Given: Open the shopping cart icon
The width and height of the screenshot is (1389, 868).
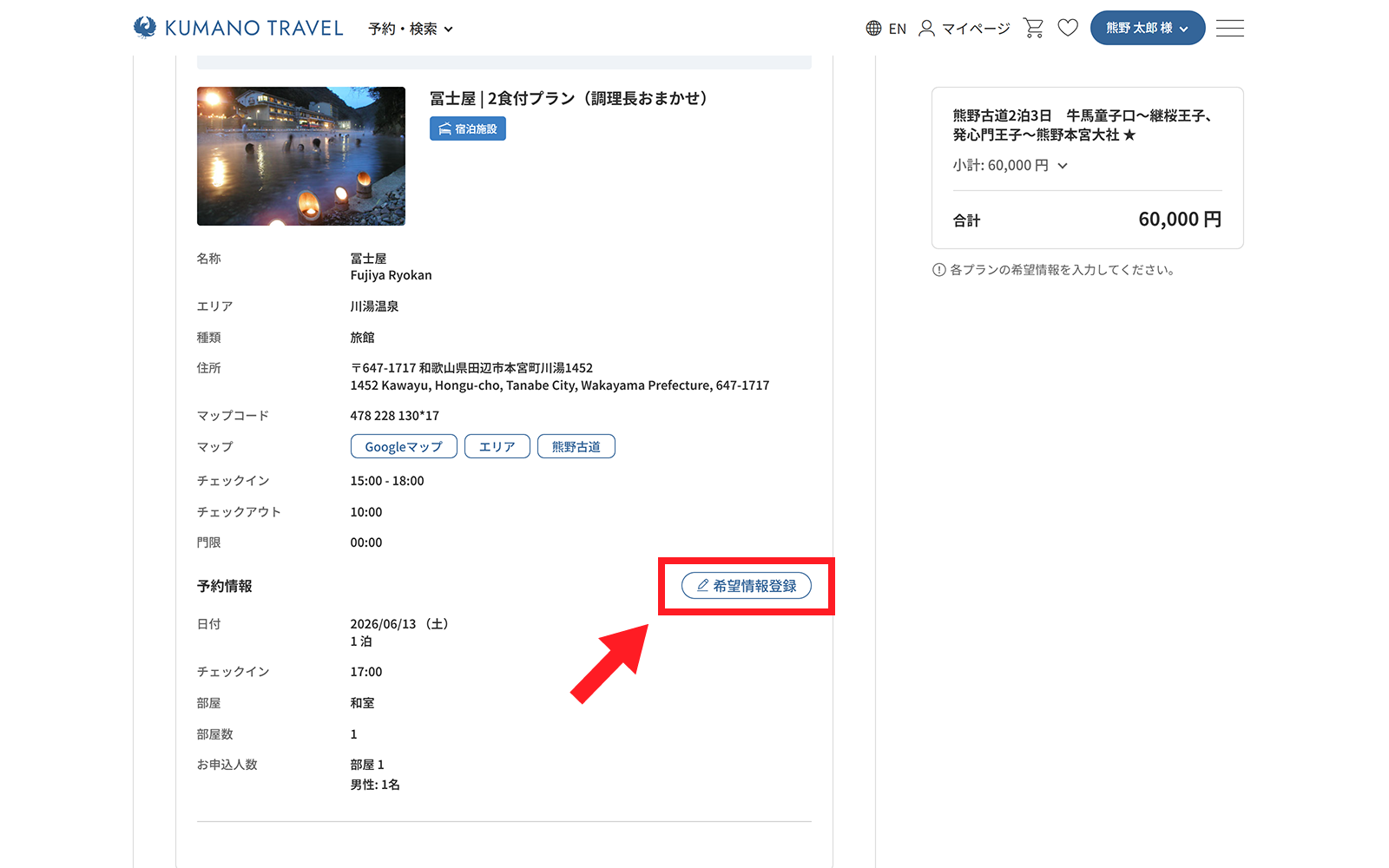Looking at the screenshot, I should point(1033,28).
